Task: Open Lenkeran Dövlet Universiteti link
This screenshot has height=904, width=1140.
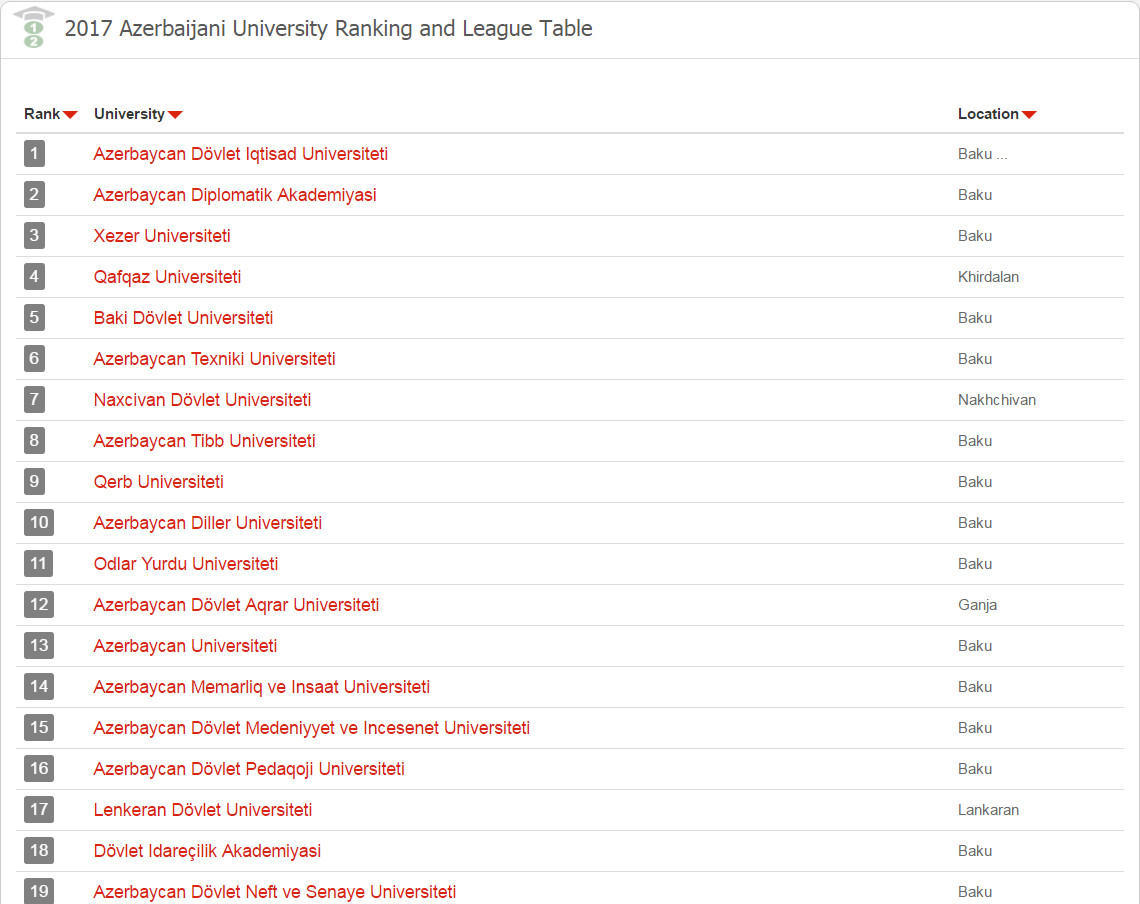Action: point(203,810)
